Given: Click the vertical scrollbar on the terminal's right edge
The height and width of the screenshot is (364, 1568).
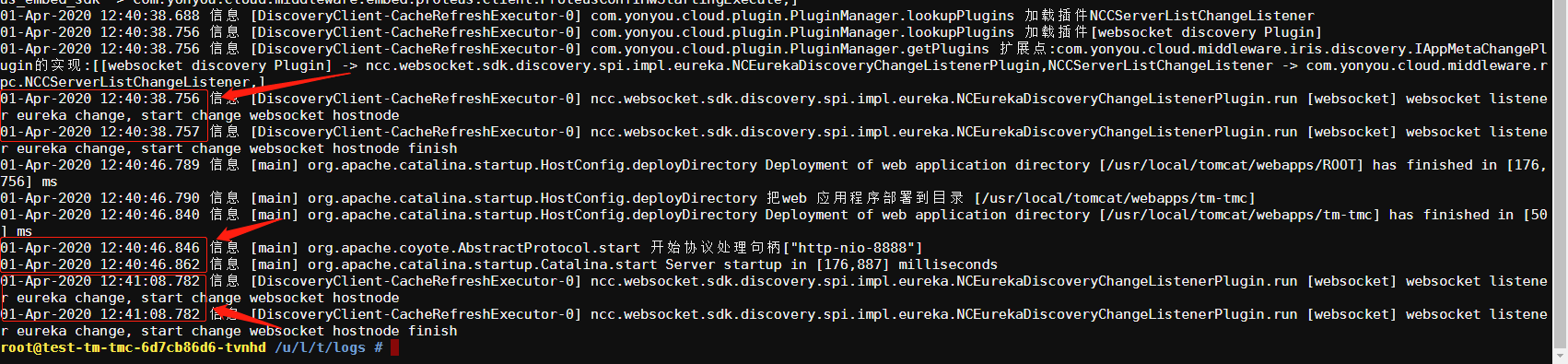Looking at the screenshot, I should (1560, 175).
